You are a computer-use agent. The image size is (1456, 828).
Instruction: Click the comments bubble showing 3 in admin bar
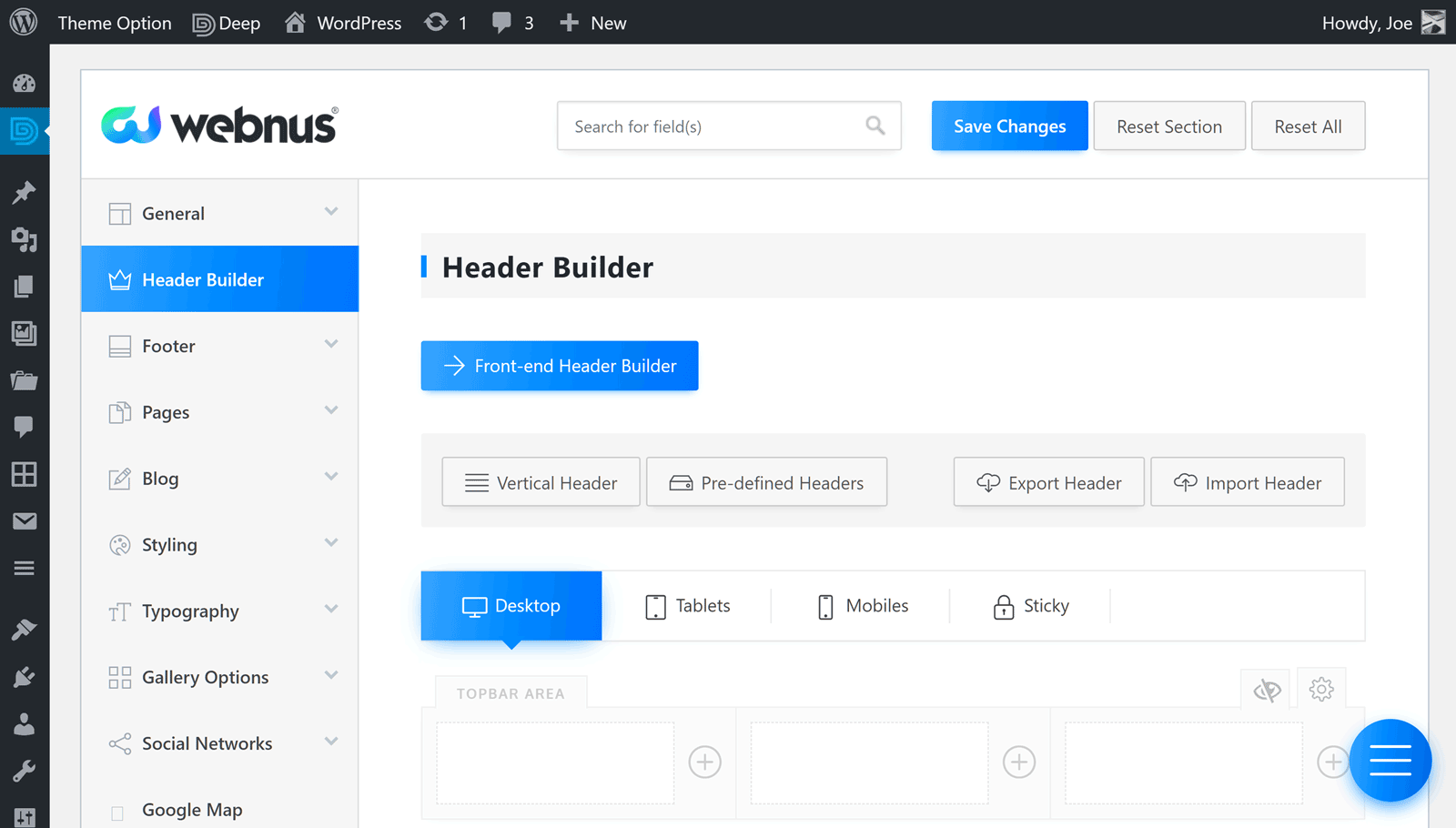512,23
